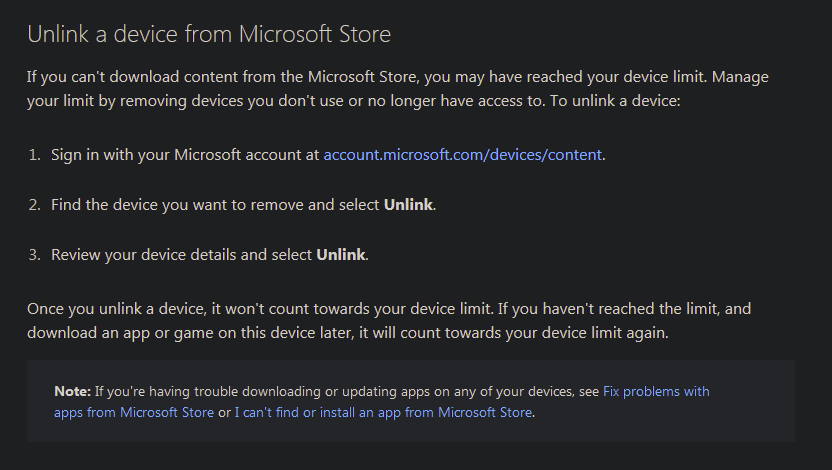
Task: Open the account.microsoft.com/devices/content link
Action: click(463, 155)
